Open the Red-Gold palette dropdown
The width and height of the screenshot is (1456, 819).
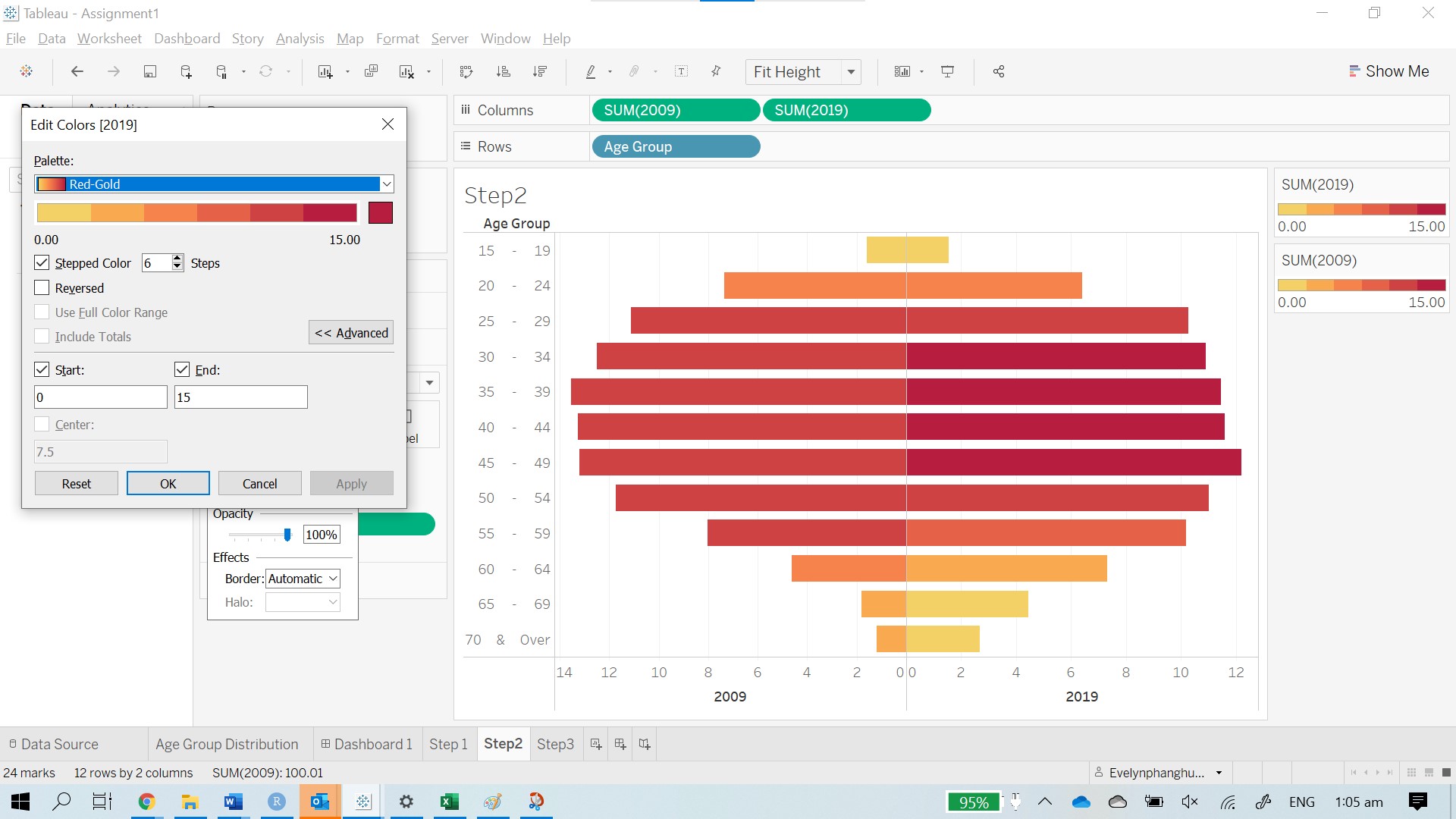pyautogui.click(x=387, y=184)
